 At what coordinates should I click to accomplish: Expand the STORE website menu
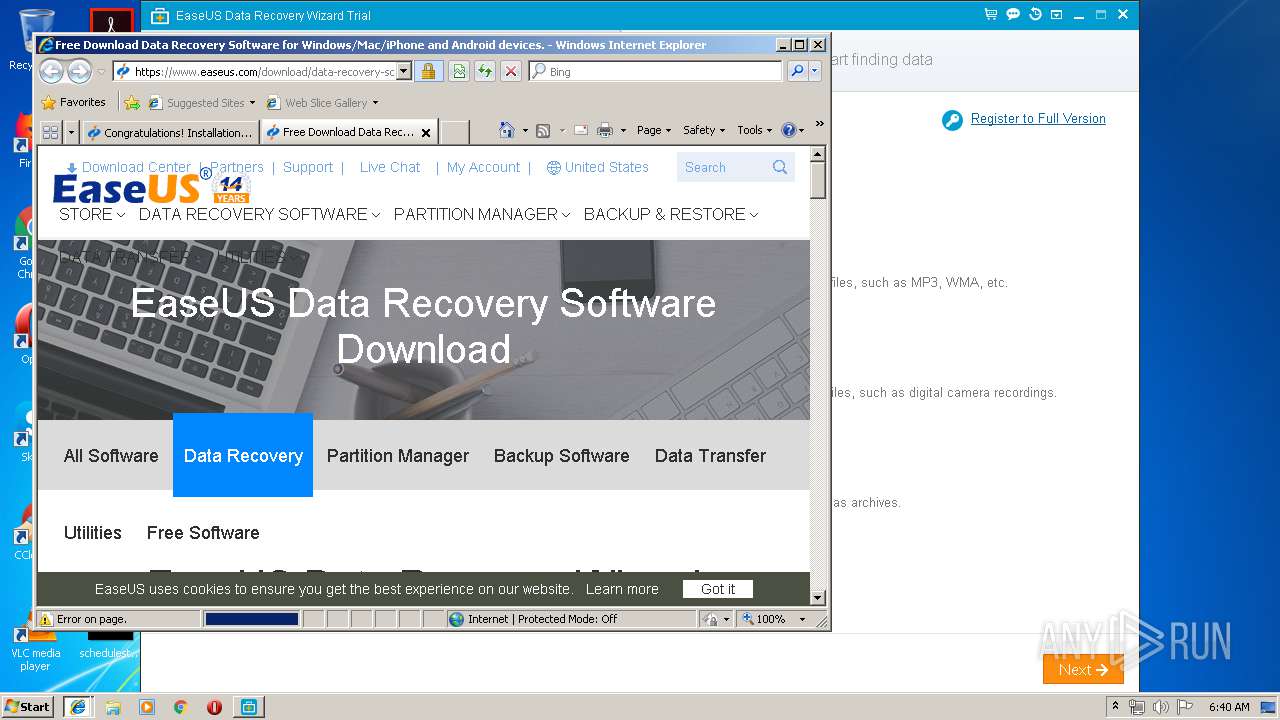pos(92,214)
